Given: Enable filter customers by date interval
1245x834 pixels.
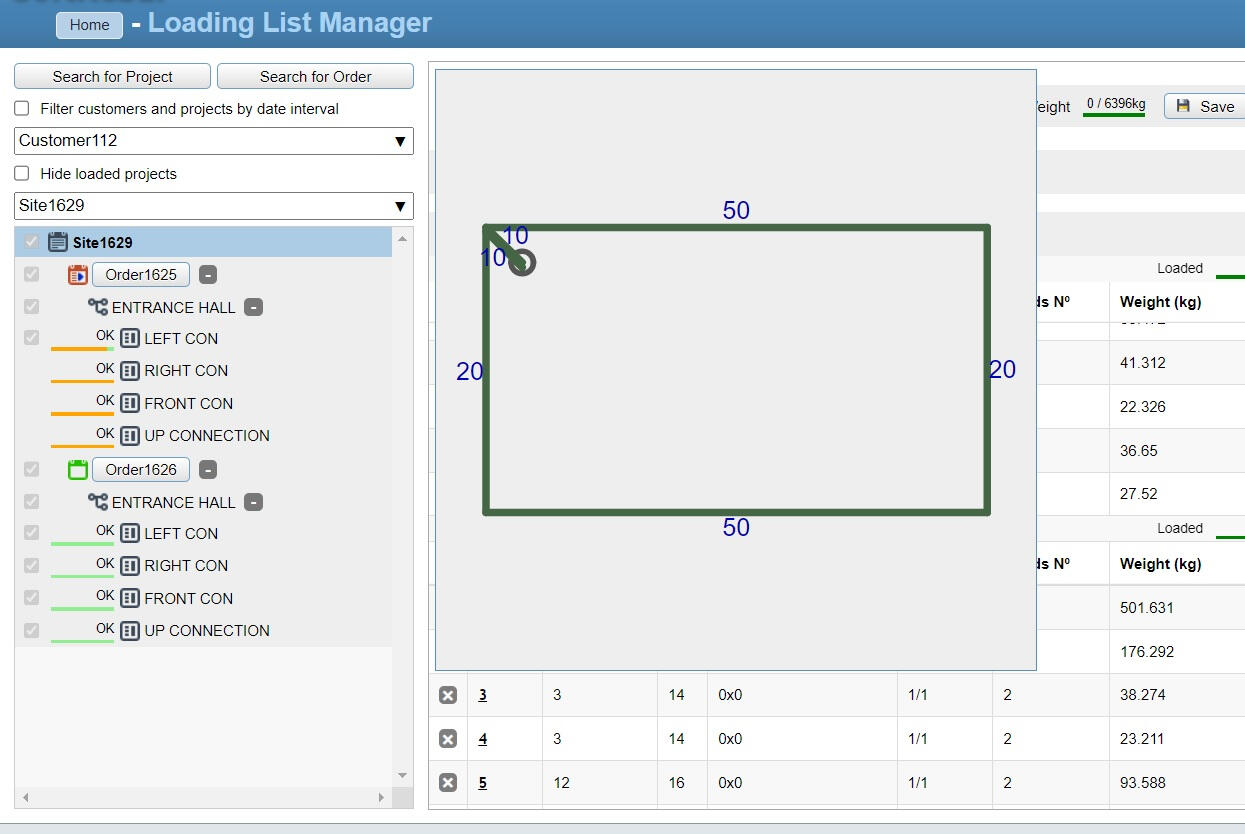Looking at the screenshot, I should pos(22,109).
